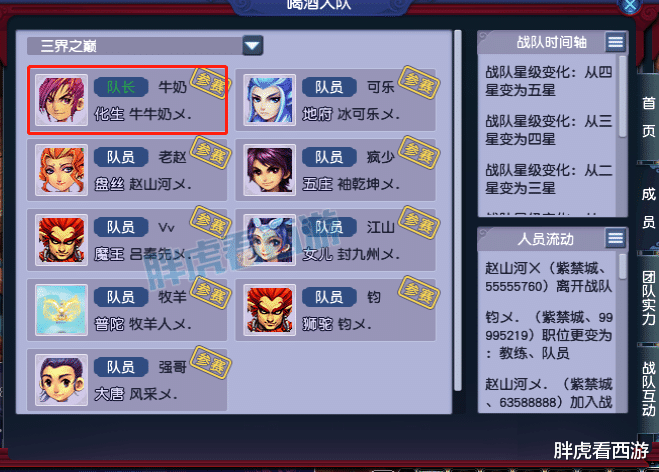Viewport: 659px width, 472px height.
Task: Click 疯少's purple-haired avatar icon
Action: coord(270,170)
